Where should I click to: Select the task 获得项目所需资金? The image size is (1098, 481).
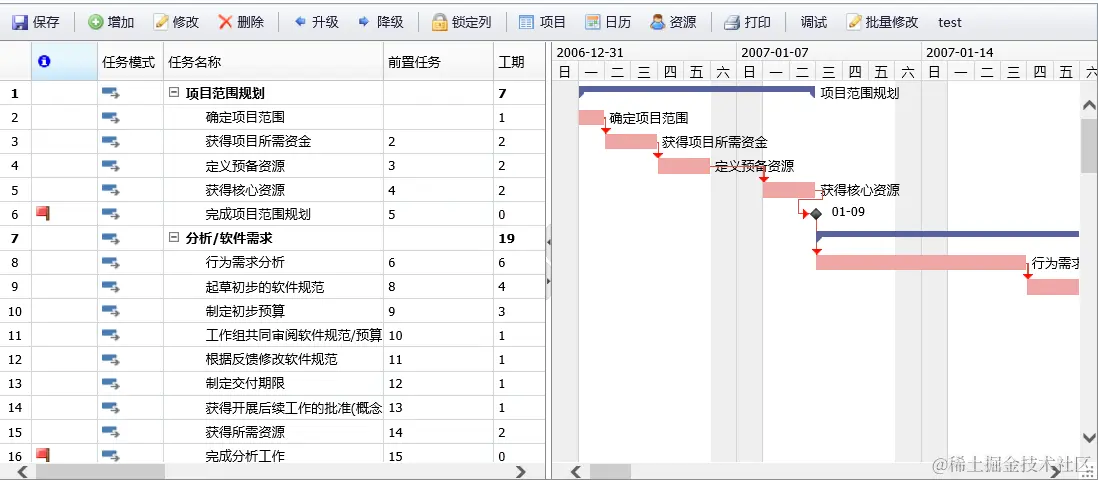258,142
